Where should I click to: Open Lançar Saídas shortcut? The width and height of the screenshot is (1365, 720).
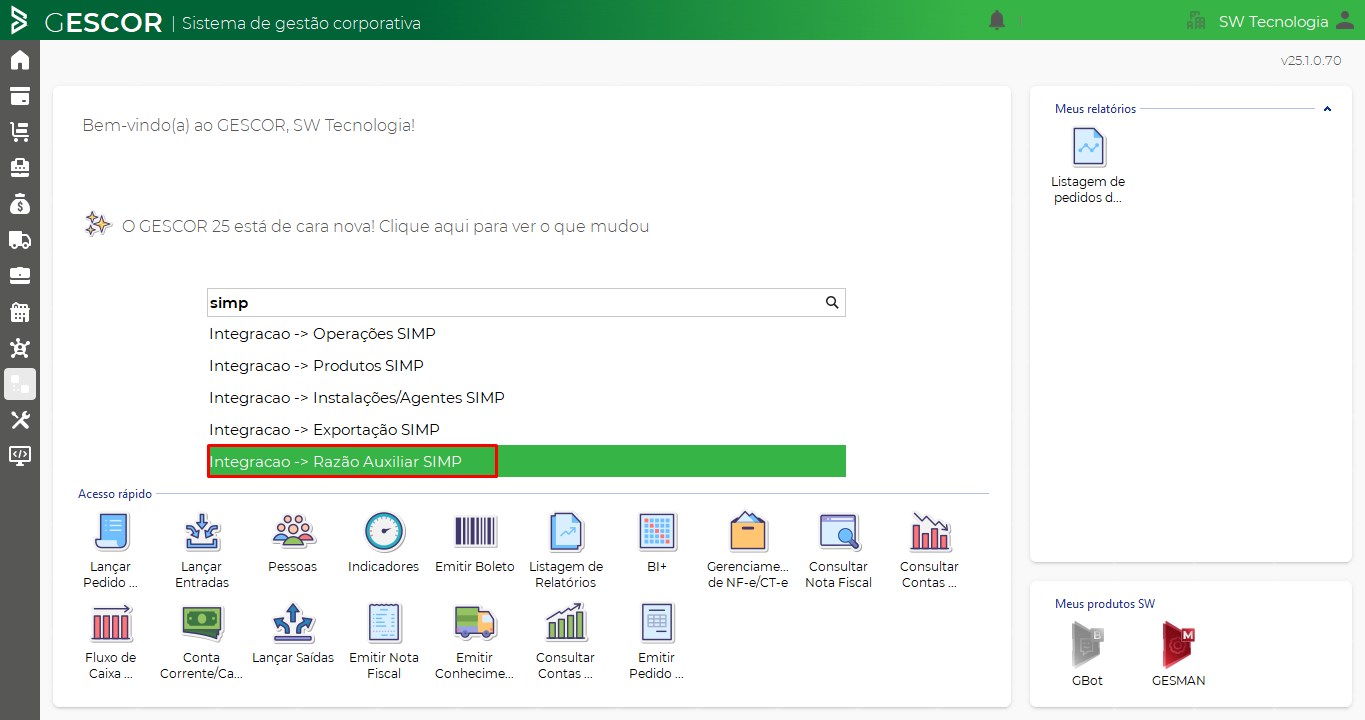click(x=292, y=635)
